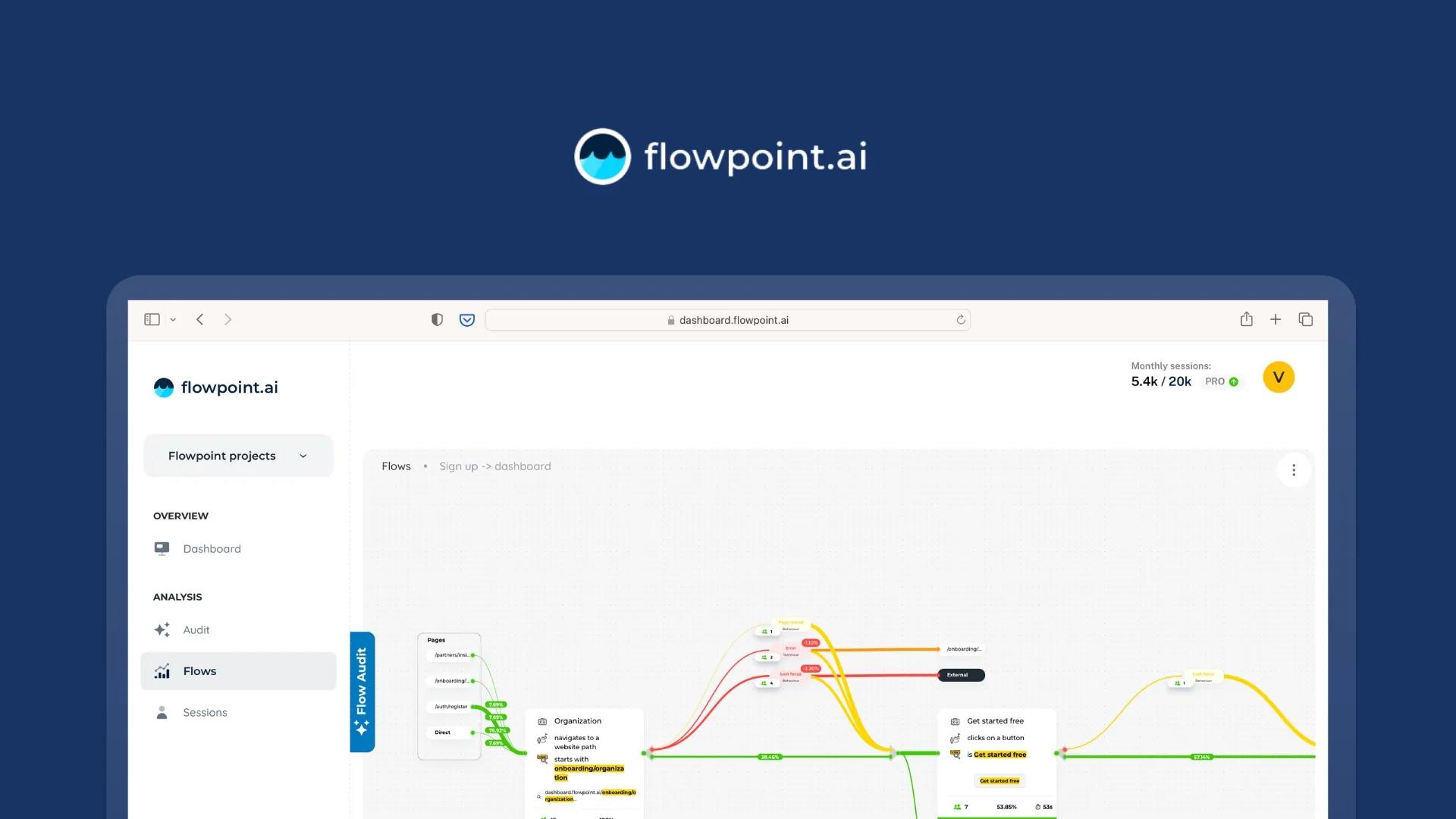The height and width of the screenshot is (819, 1456).
Task: Click the URL bar to edit address
Action: [x=727, y=319]
